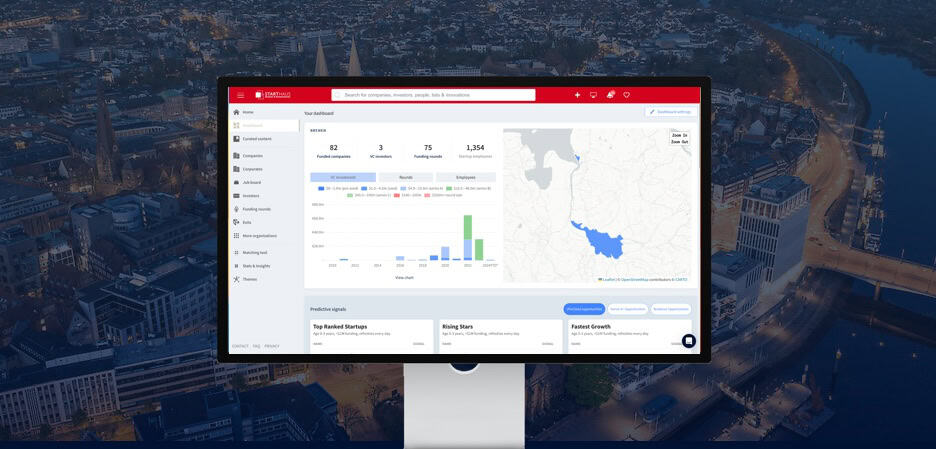Click the Starthaus logo
Image resolution: width=936 pixels, height=449 pixels.
coord(273,95)
